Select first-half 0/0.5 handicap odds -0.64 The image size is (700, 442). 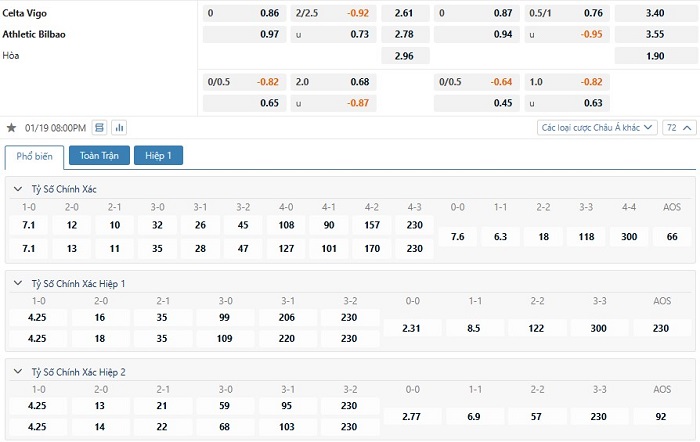477,82
